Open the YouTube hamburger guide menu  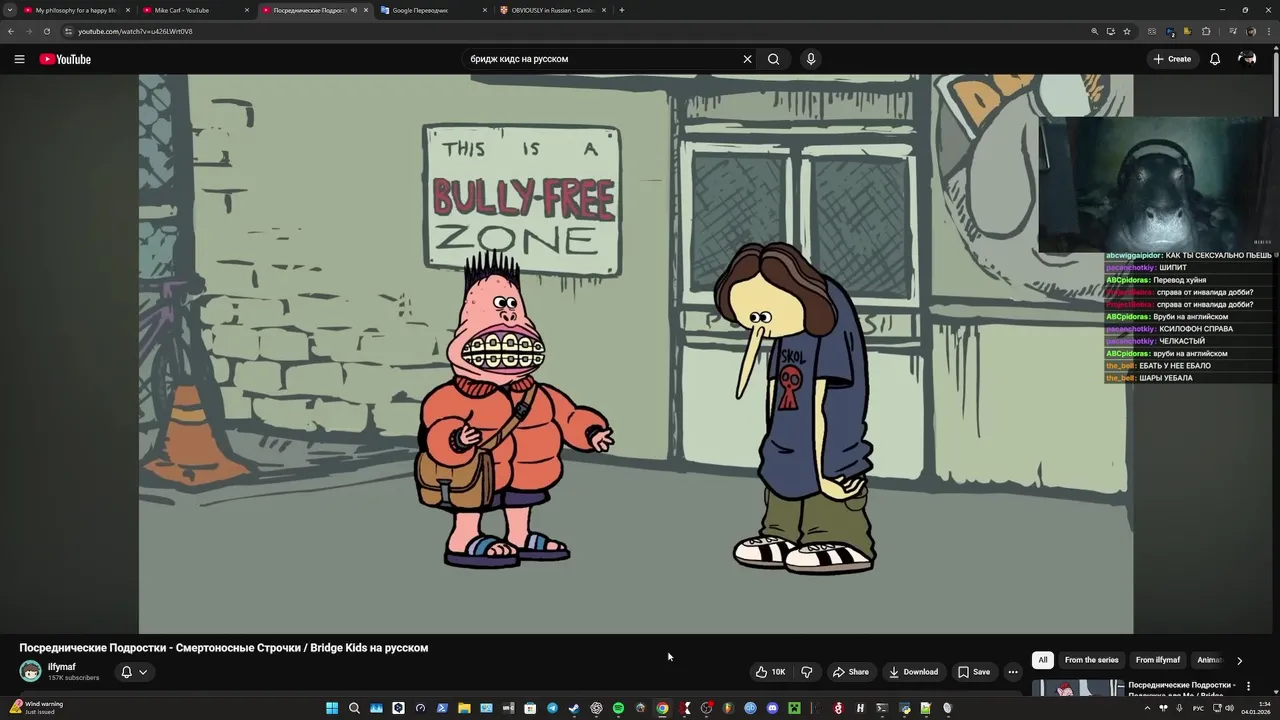click(19, 59)
